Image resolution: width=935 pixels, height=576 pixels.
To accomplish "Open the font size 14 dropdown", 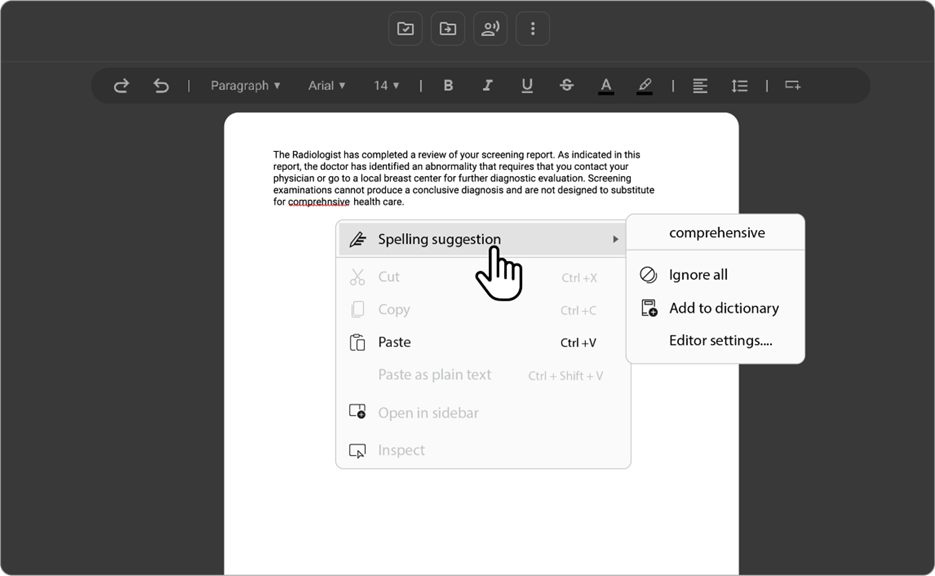I will 386,86.
